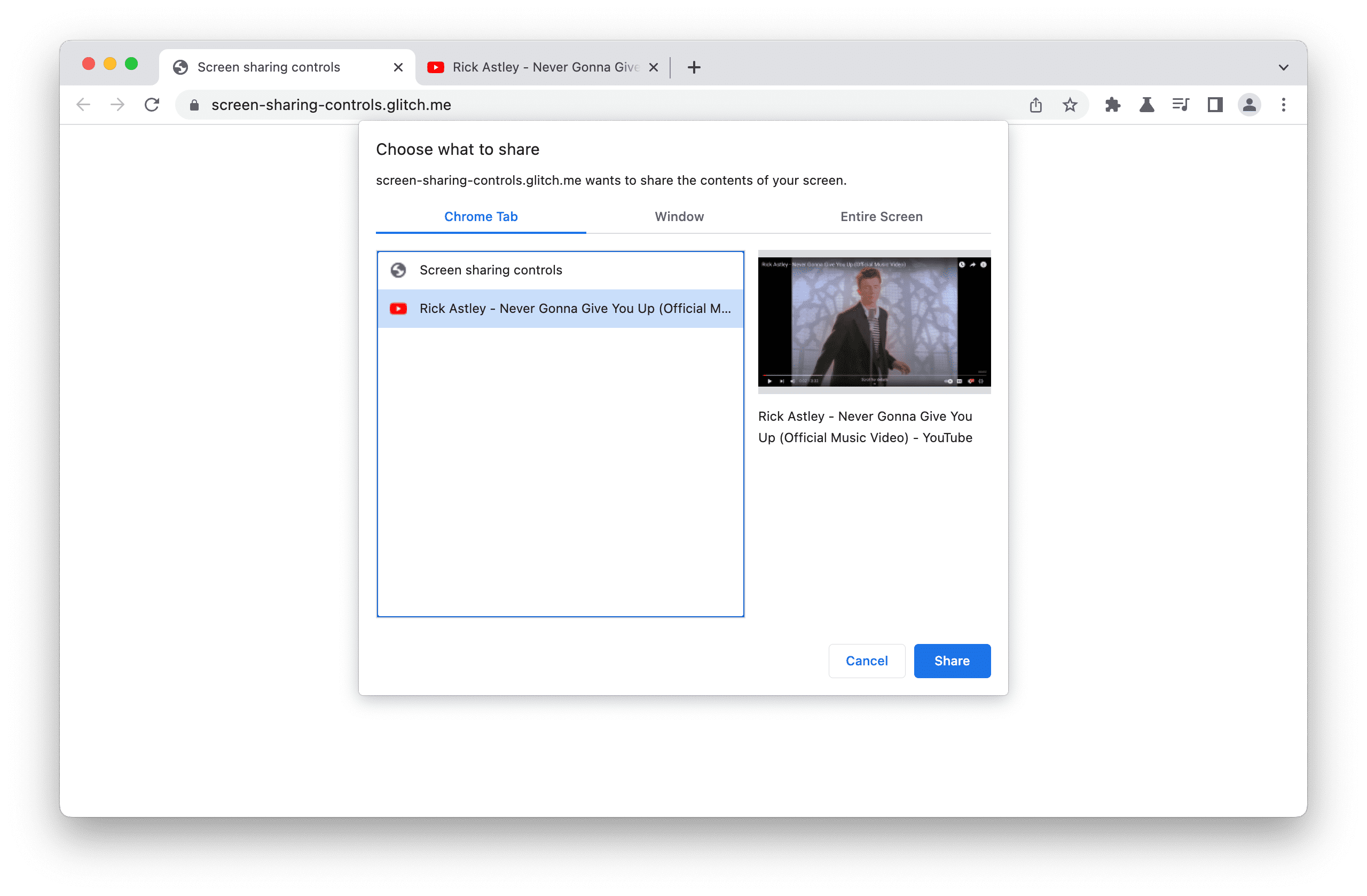Viewport: 1367px width, 896px height.
Task: Select the Chrome Tab tab
Action: pos(481,216)
